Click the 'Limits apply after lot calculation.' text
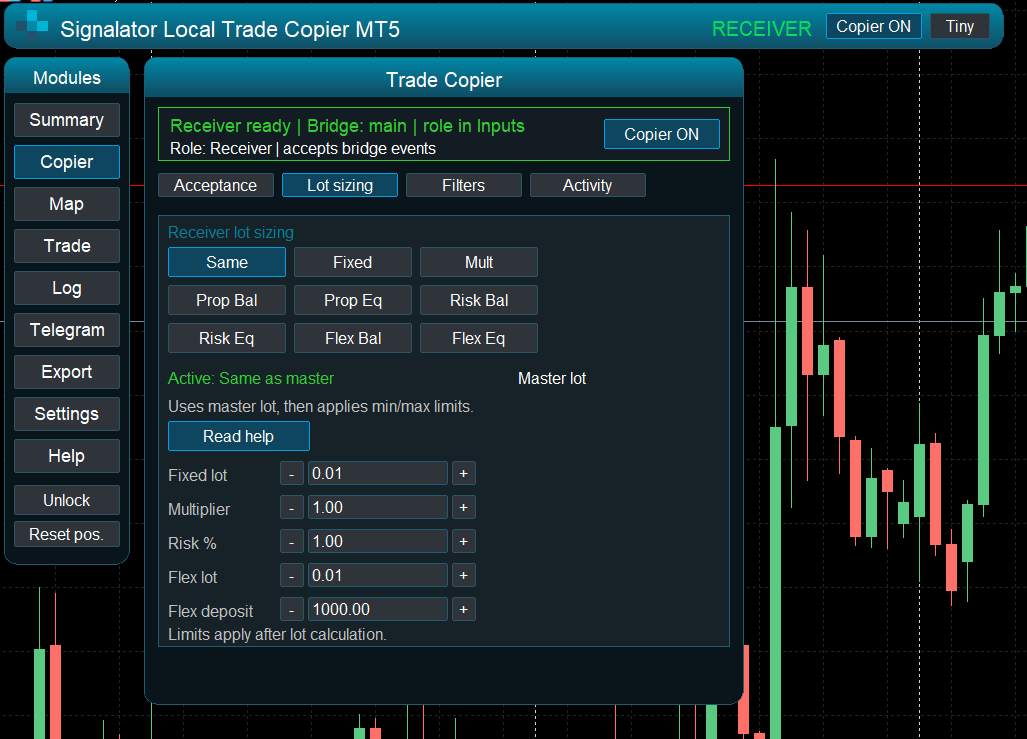 click(278, 634)
